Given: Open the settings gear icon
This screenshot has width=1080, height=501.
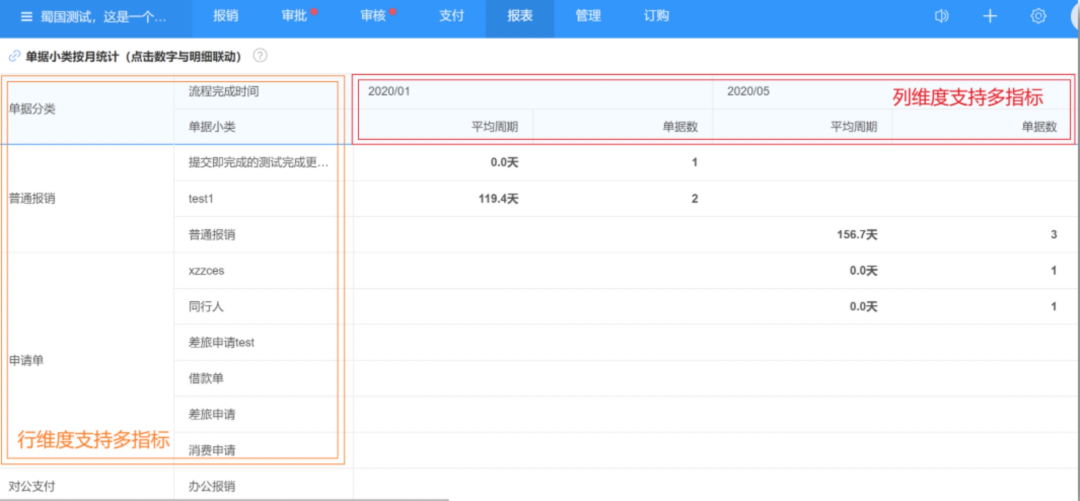Looking at the screenshot, I should 1038,17.
